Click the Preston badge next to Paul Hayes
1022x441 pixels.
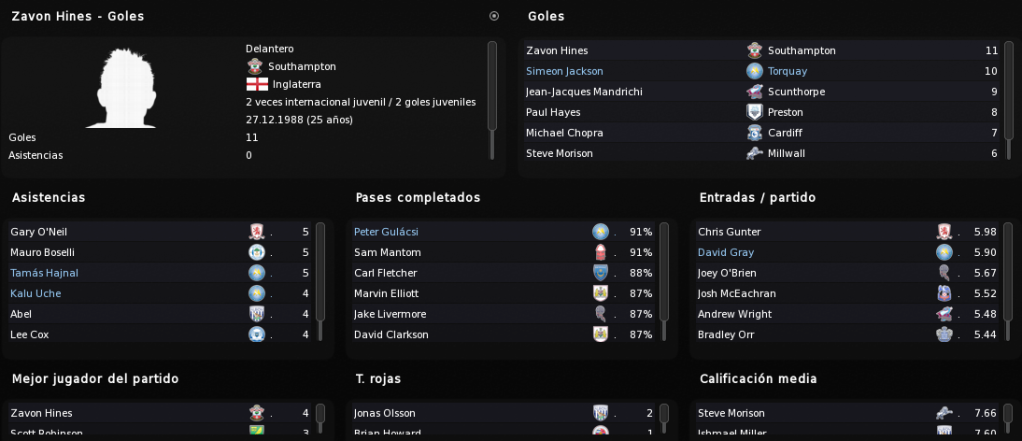click(755, 112)
